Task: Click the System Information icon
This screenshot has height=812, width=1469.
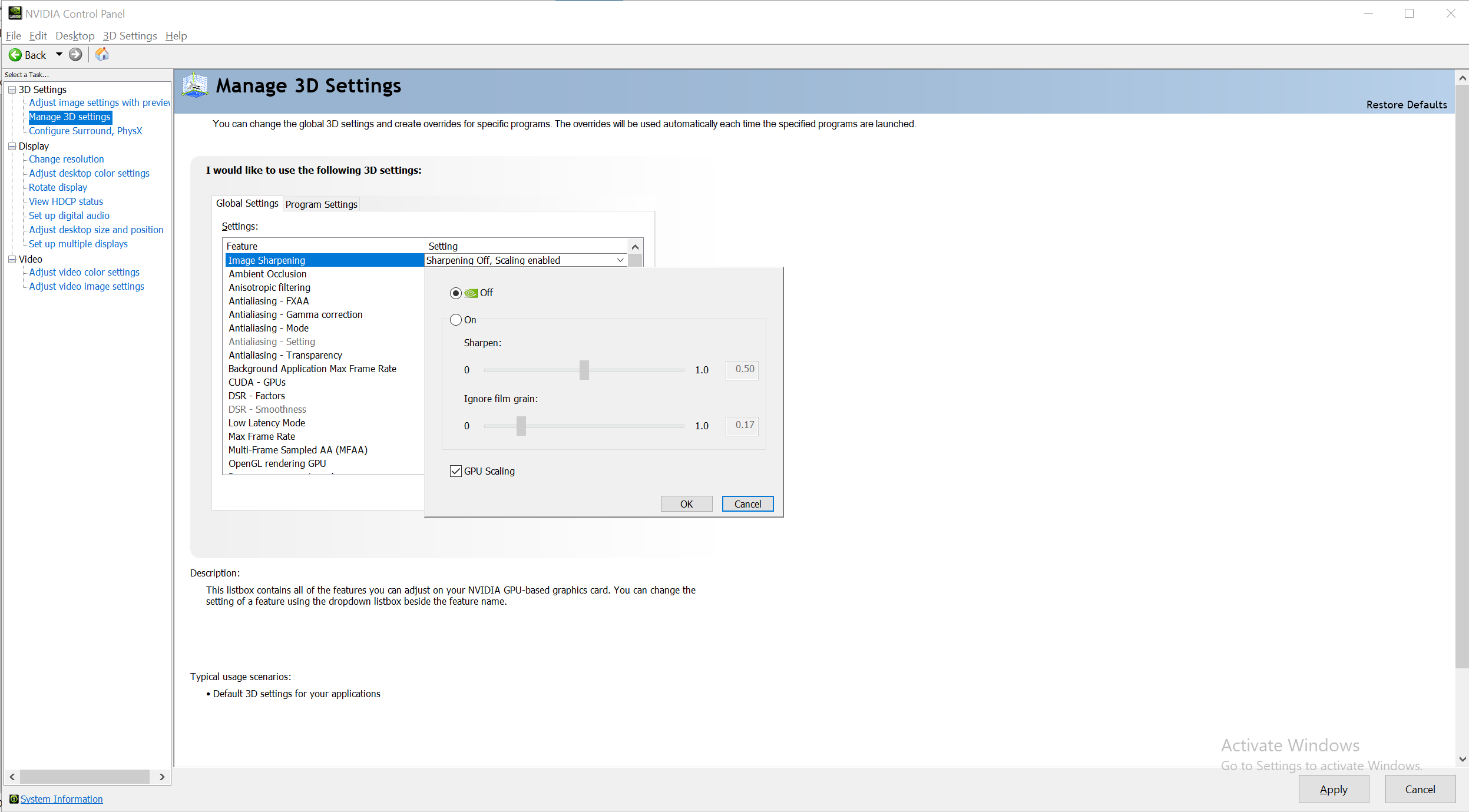Action: (14, 799)
